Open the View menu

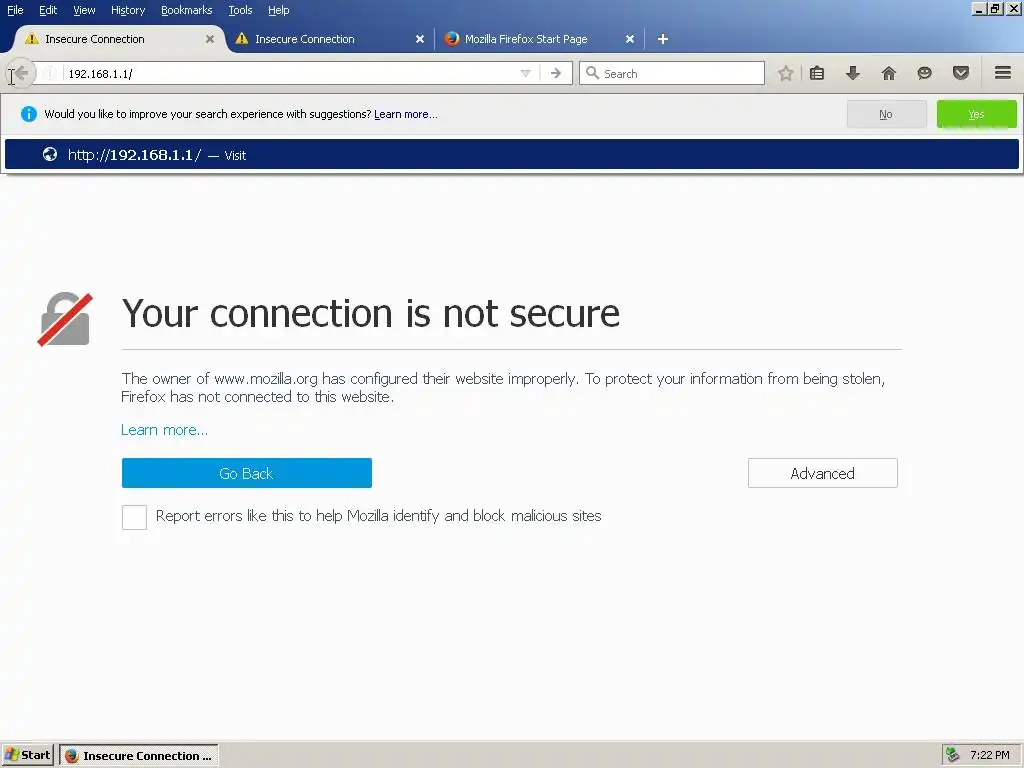click(x=84, y=10)
